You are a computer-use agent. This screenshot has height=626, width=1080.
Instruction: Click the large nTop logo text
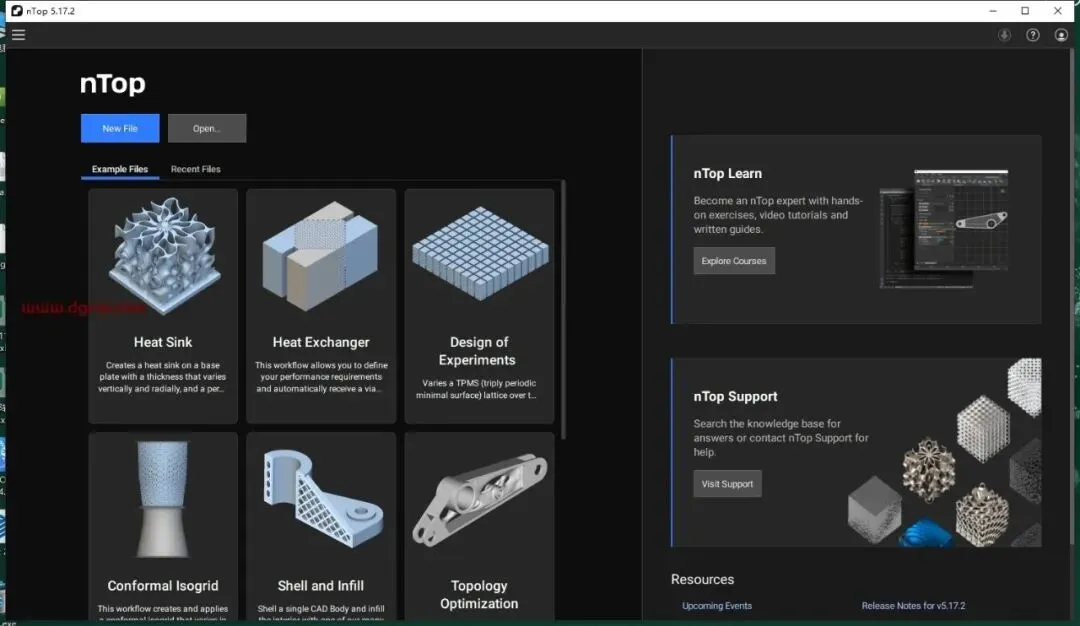tap(112, 84)
